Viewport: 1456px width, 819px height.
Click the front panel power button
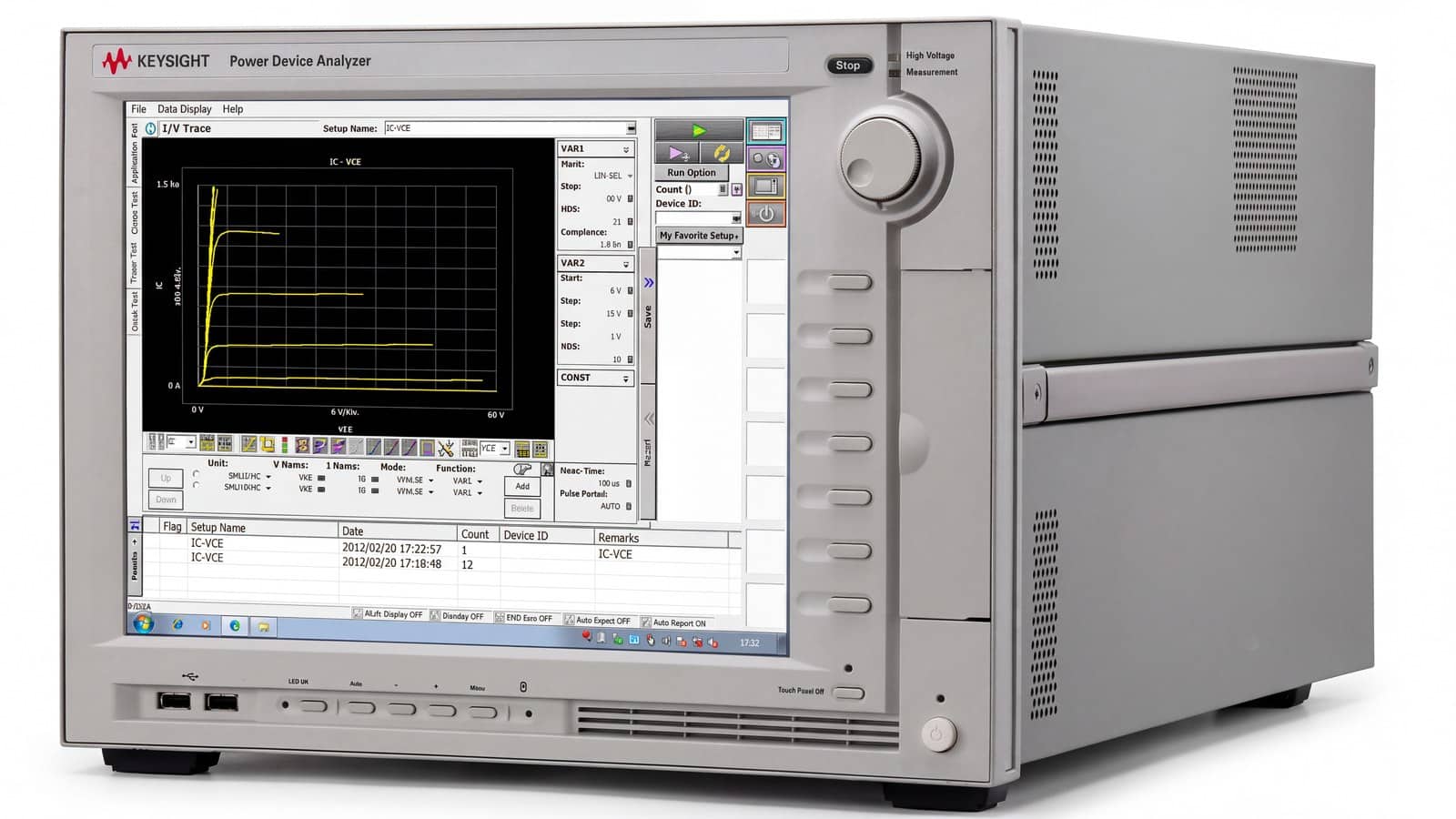[938, 733]
